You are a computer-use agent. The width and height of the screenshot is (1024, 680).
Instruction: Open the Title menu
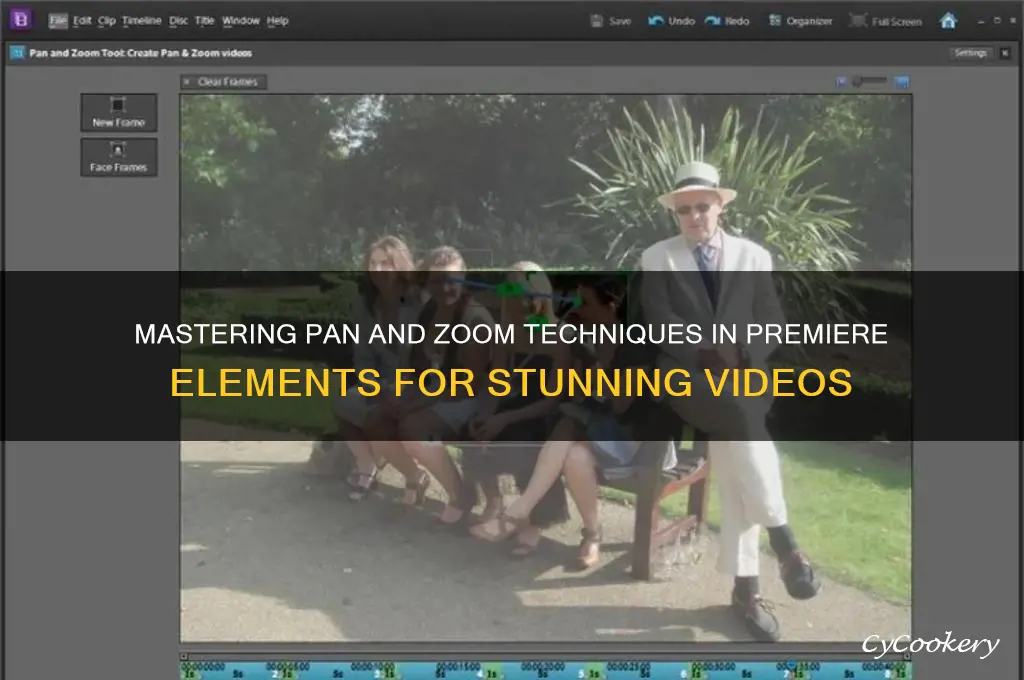coord(204,21)
